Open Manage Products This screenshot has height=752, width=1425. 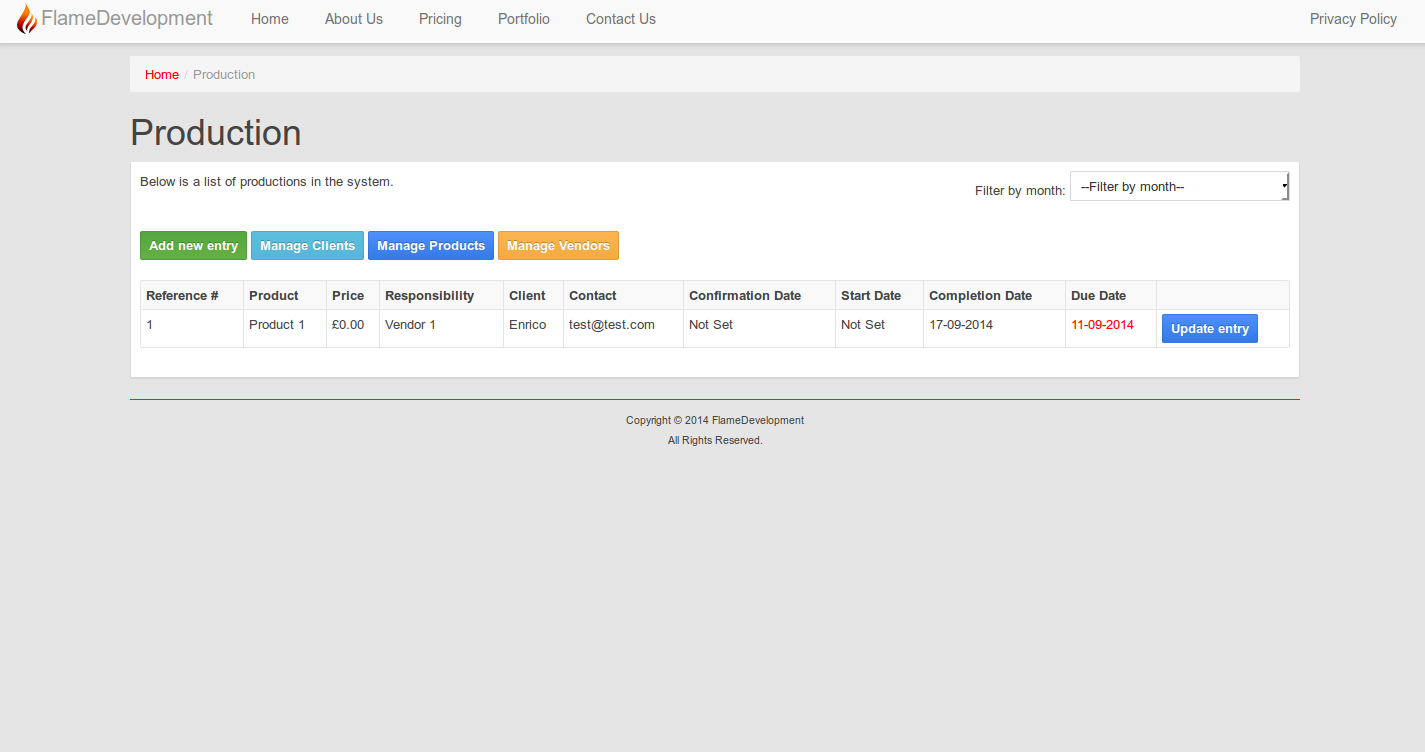click(x=431, y=246)
